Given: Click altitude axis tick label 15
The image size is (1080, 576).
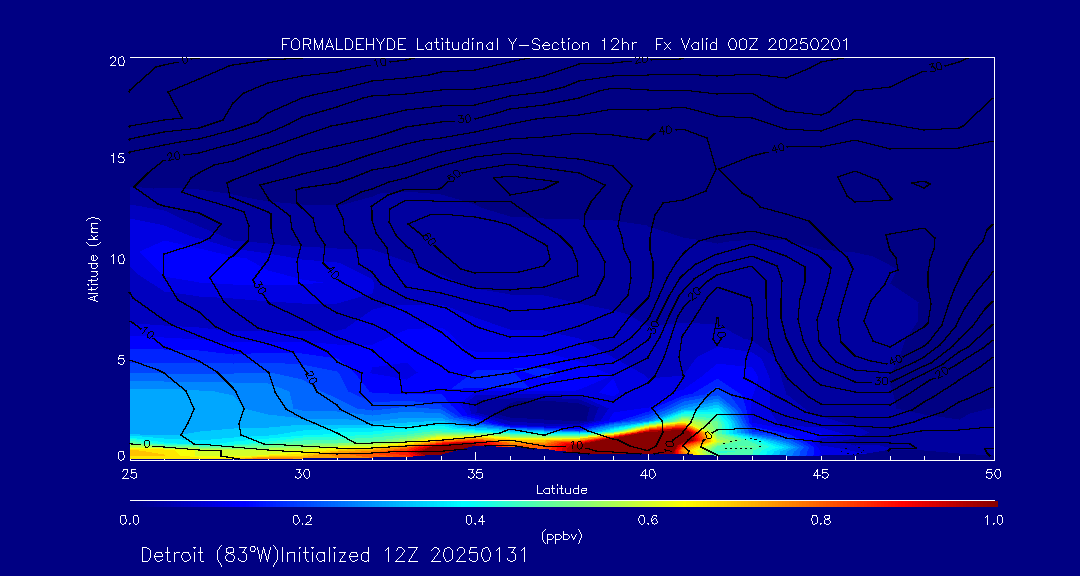Looking at the screenshot, I should (116, 158).
